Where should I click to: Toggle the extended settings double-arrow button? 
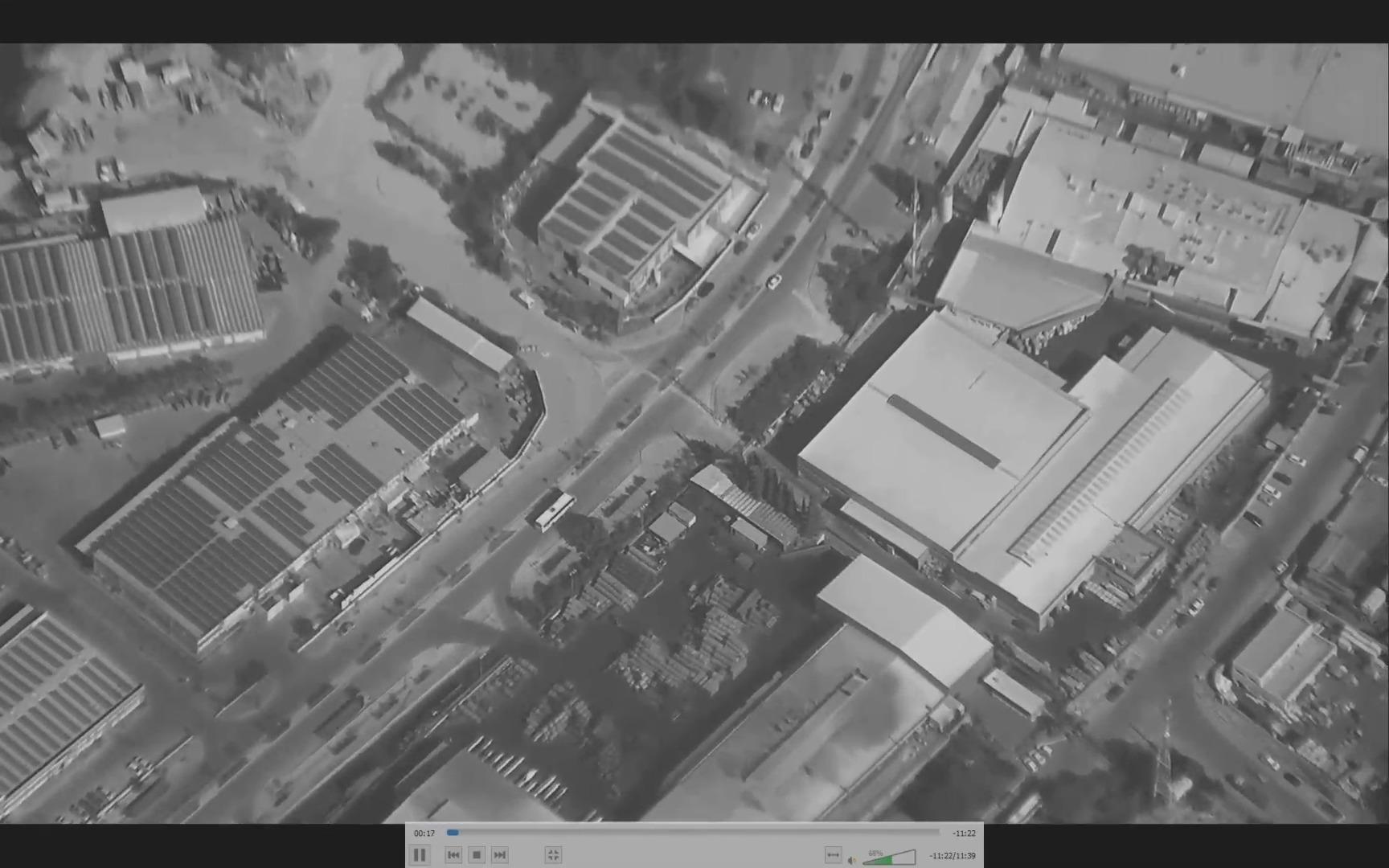click(833, 855)
